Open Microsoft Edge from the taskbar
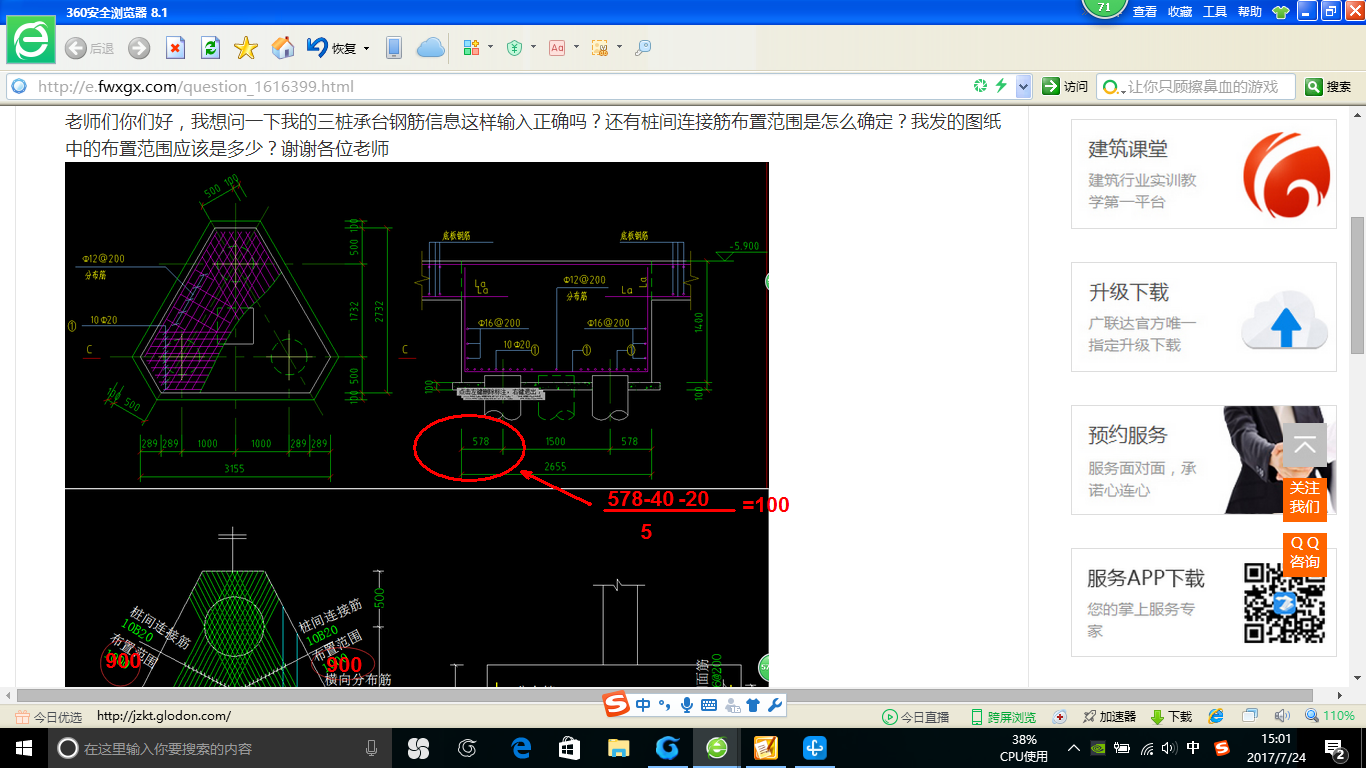Screen dimensions: 1366x768 coord(520,748)
